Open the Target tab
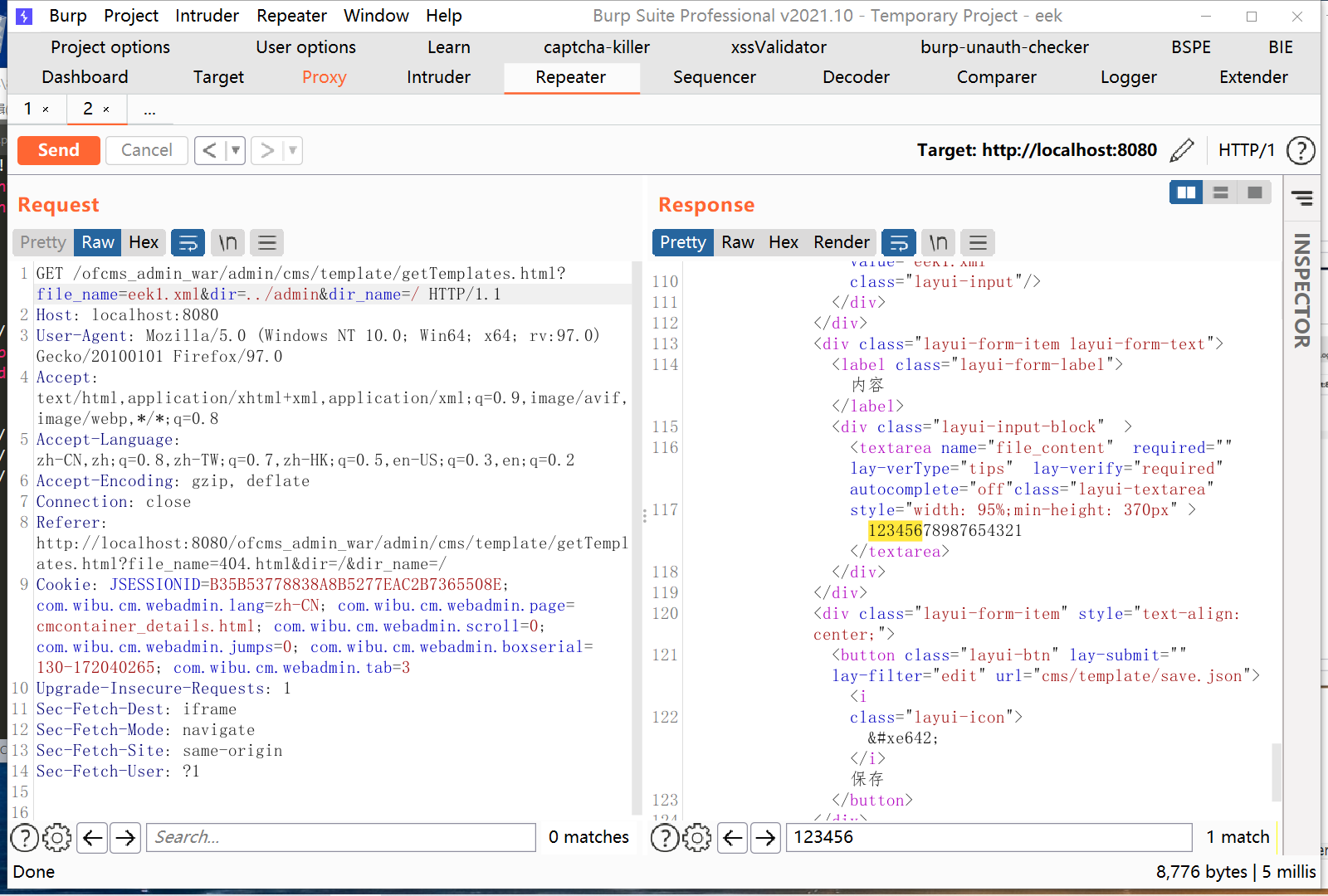The height and width of the screenshot is (896, 1328). pos(218,77)
